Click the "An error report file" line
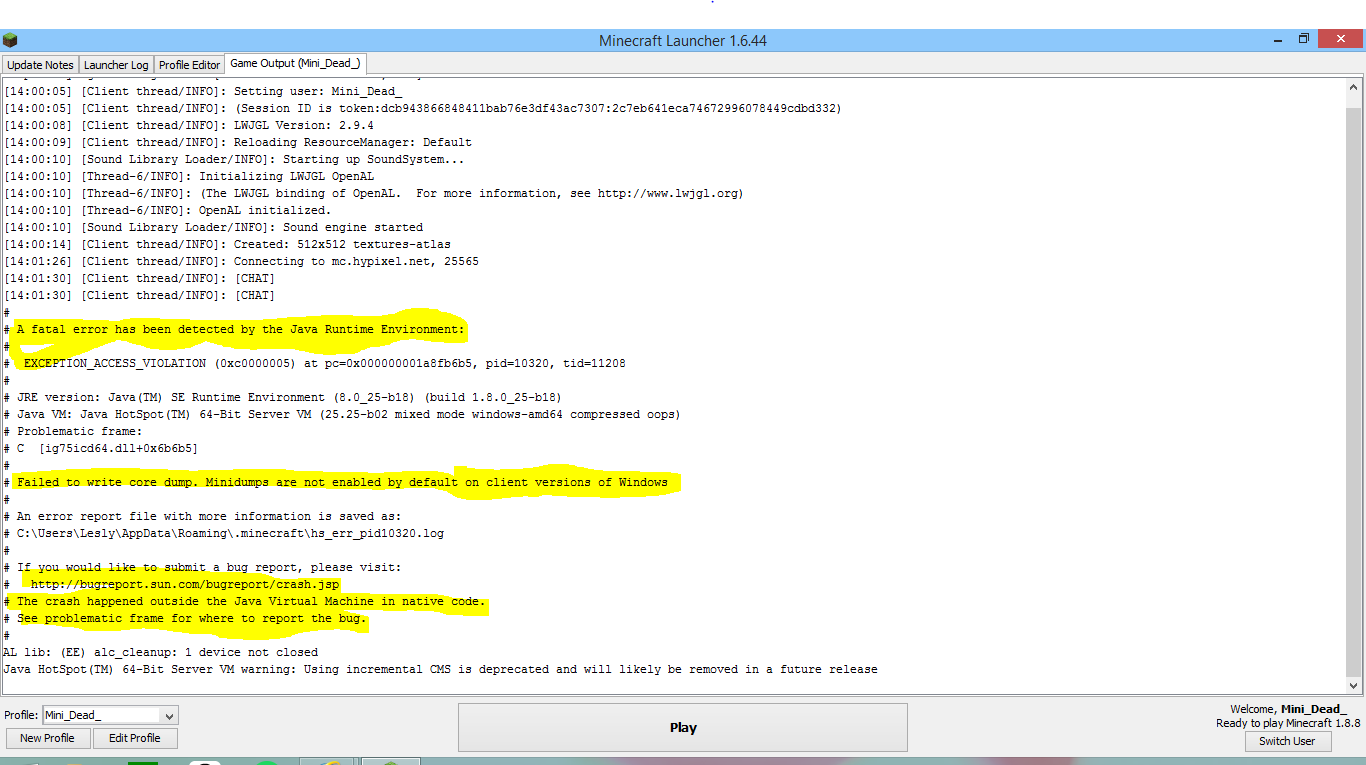 [203, 516]
